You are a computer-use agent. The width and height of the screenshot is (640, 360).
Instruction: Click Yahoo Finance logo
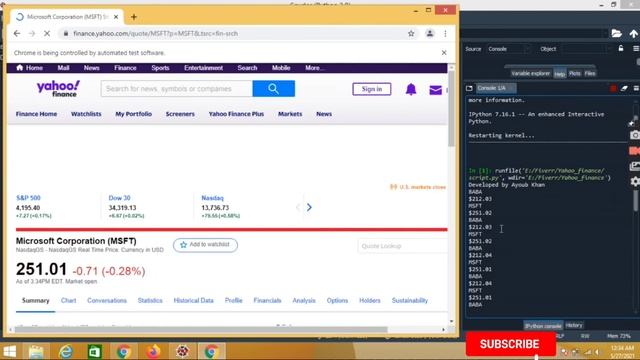(58, 88)
